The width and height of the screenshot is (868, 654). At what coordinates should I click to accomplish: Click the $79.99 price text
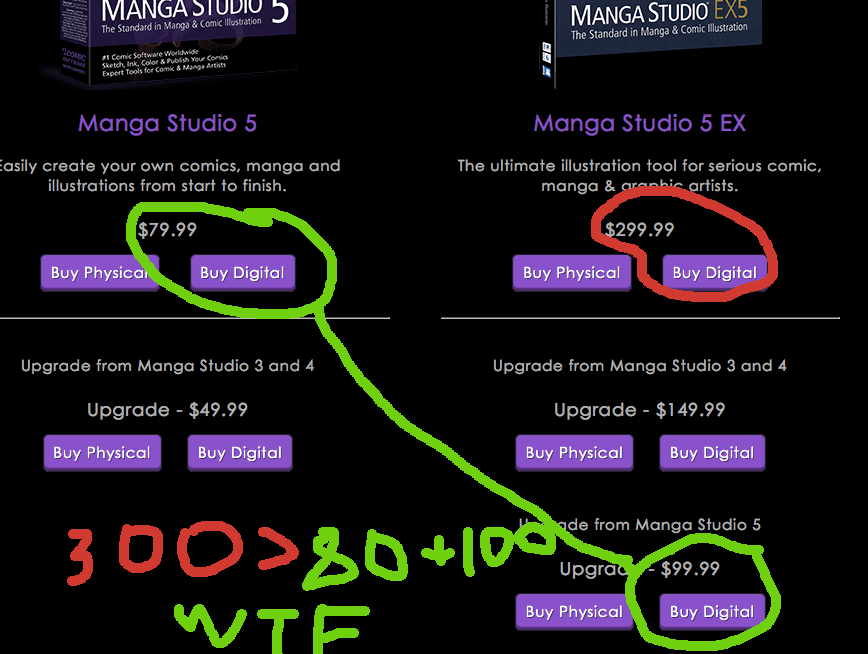tap(167, 229)
